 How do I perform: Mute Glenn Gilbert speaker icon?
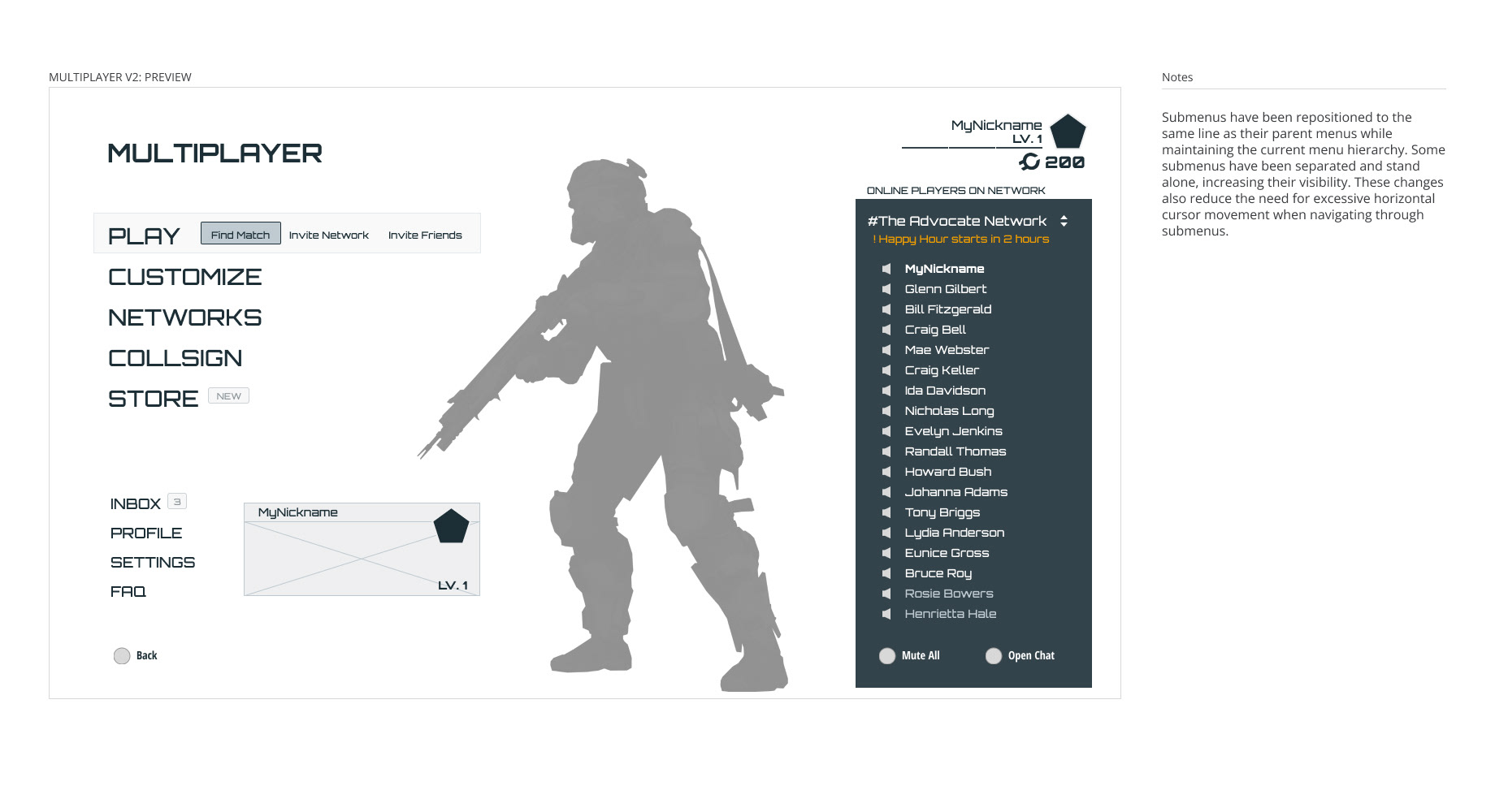tap(886, 289)
